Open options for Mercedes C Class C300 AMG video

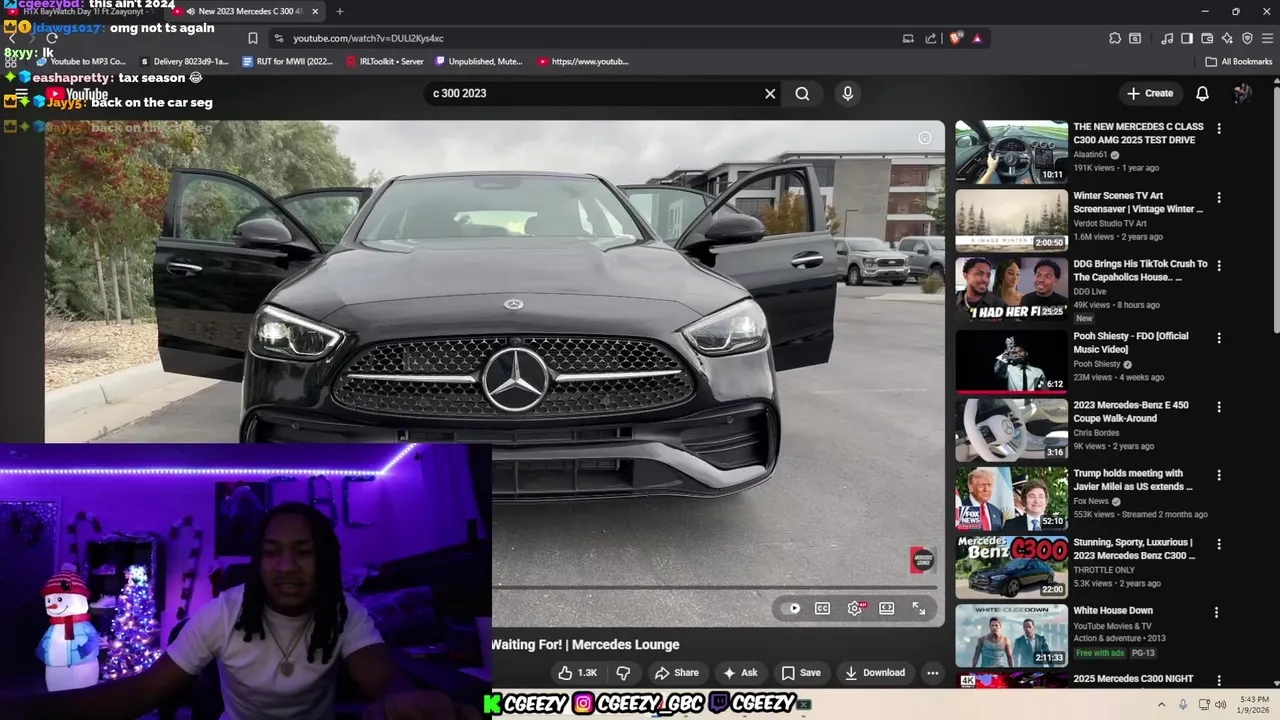(1218, 128)
